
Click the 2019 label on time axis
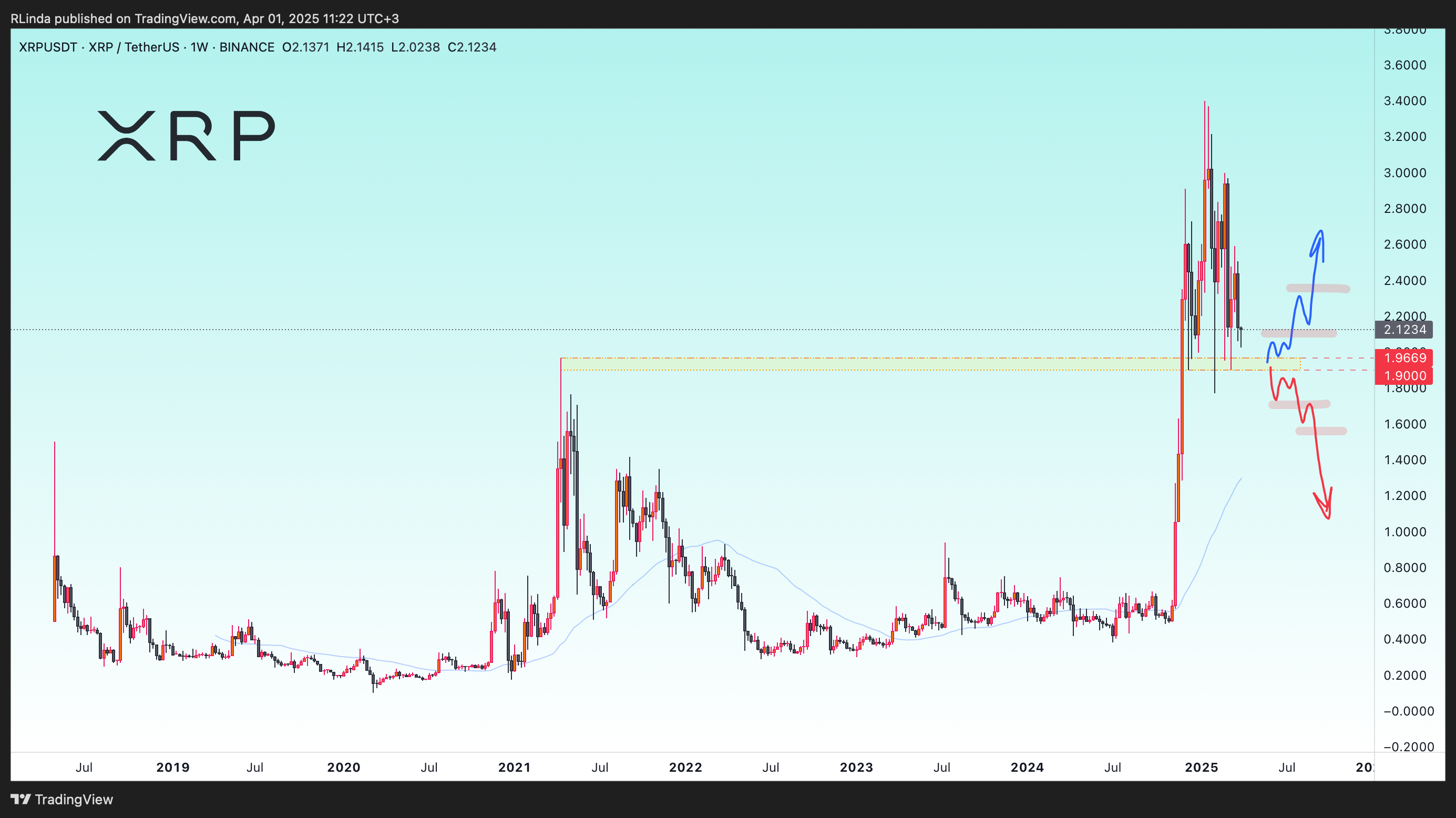(x=173, y=767)
